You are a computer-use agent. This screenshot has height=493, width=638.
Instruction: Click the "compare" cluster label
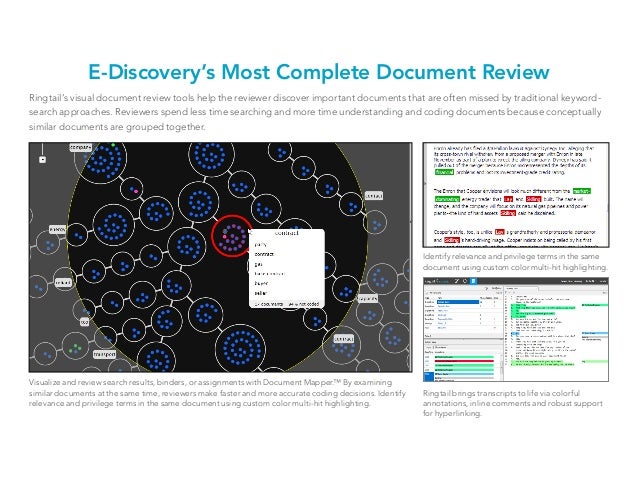coord(81,147)
